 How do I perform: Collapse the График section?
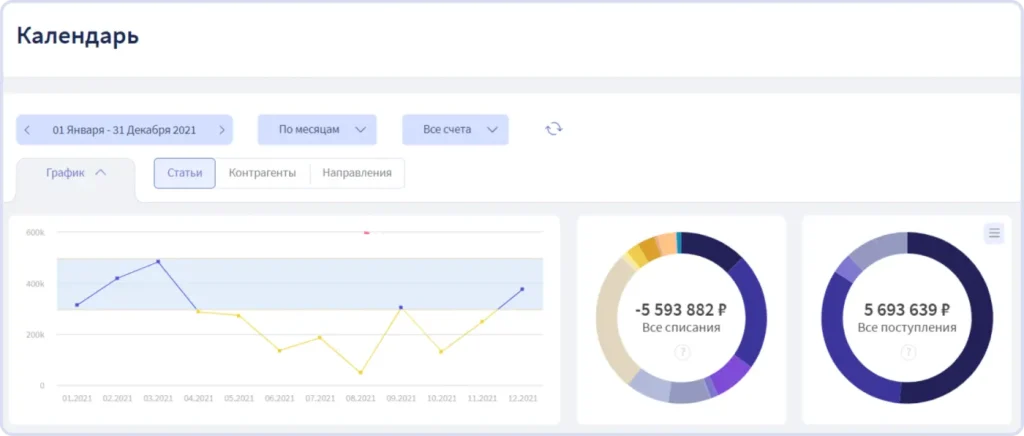(x=76, y=173)
